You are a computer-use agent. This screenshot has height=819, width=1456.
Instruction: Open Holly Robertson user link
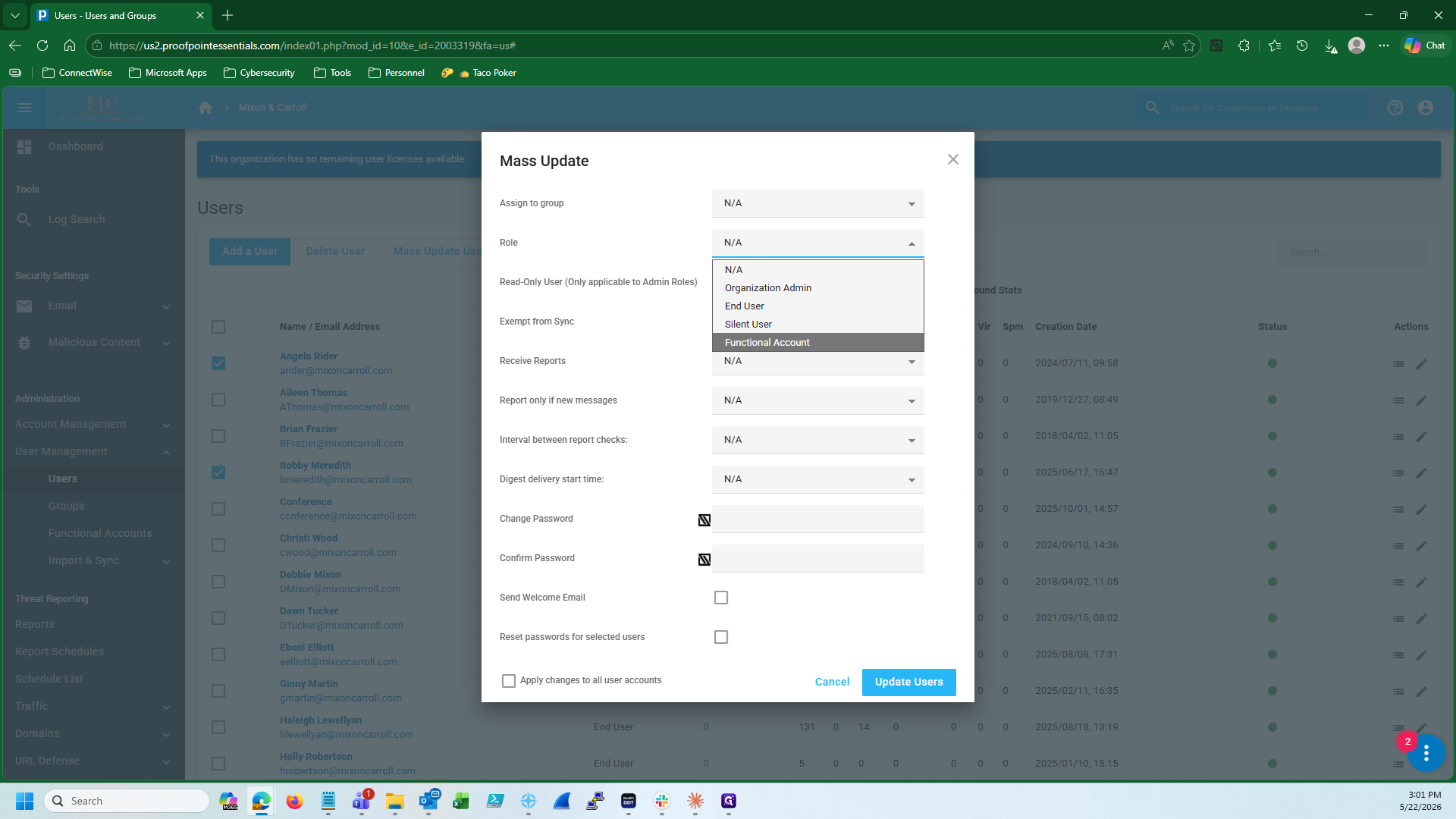click(316, 756)
